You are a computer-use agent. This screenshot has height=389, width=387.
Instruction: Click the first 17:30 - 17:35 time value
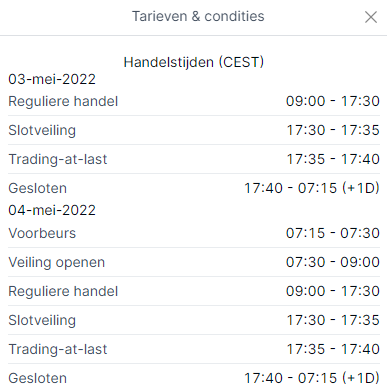333,130
